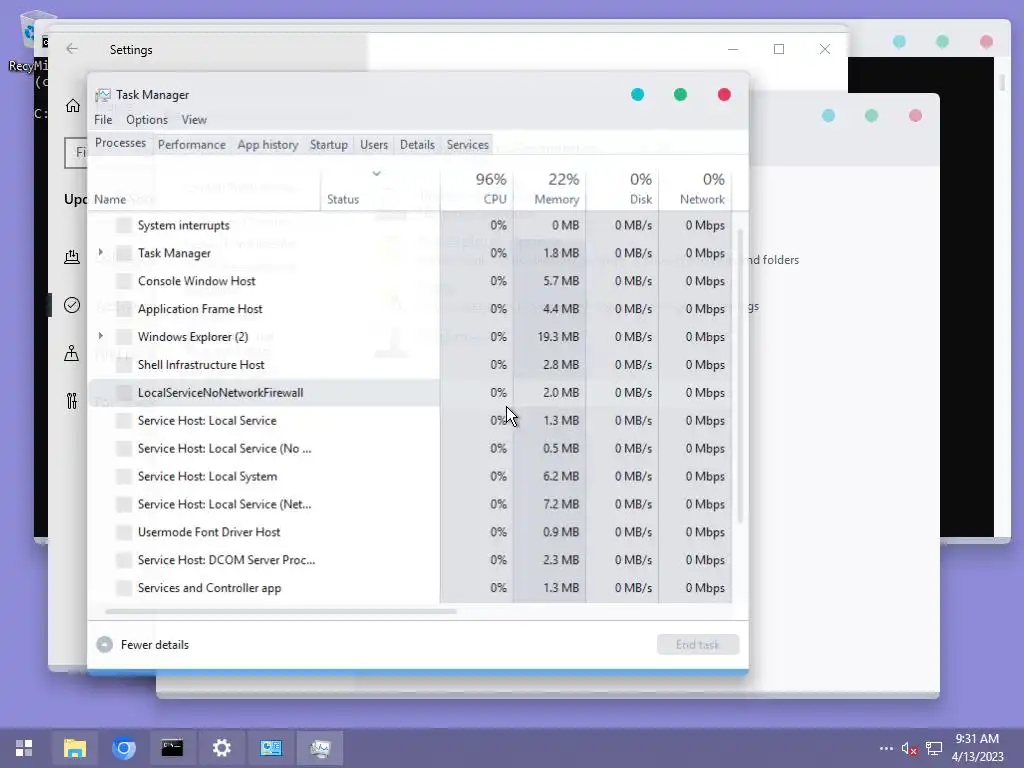Open the Performance tab in Task Manager

click(191, 144)
